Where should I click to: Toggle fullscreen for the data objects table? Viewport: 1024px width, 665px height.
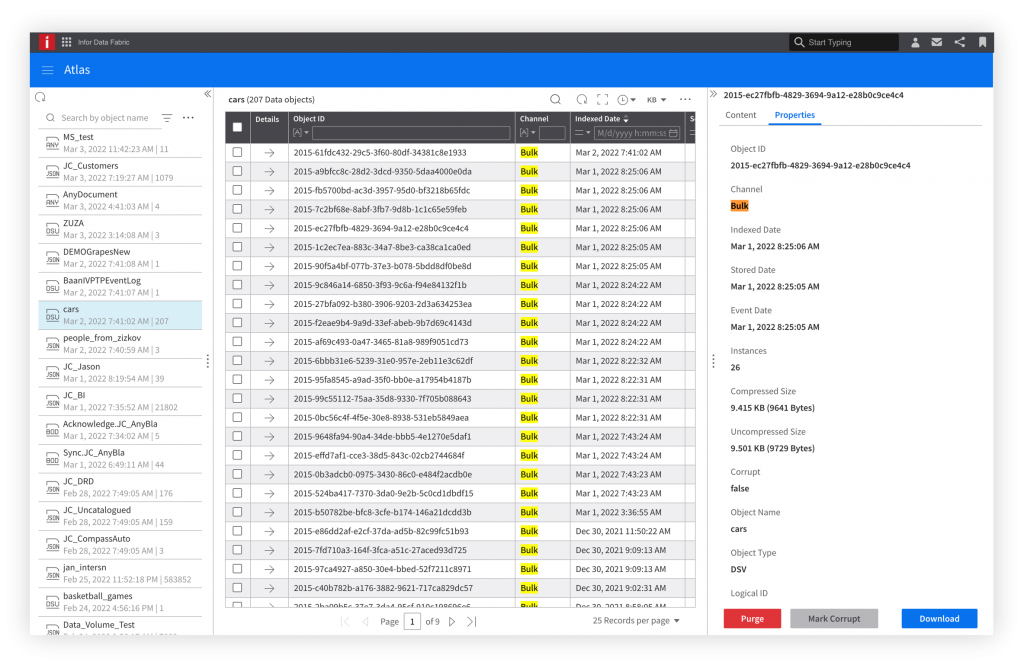pyautogui.click(x=602, y=99)
